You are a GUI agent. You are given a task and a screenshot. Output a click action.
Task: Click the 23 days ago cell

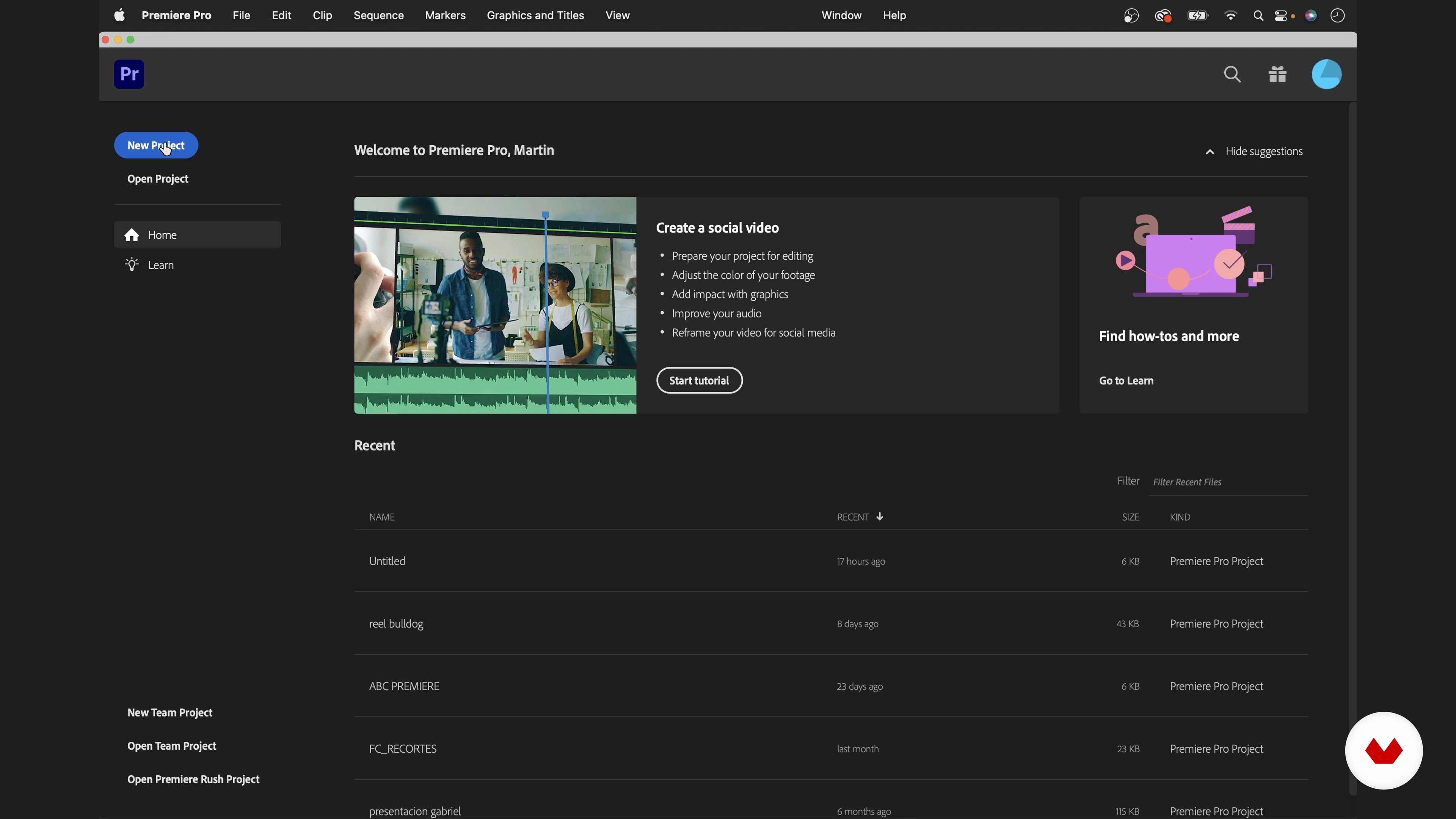coord(860,686)
